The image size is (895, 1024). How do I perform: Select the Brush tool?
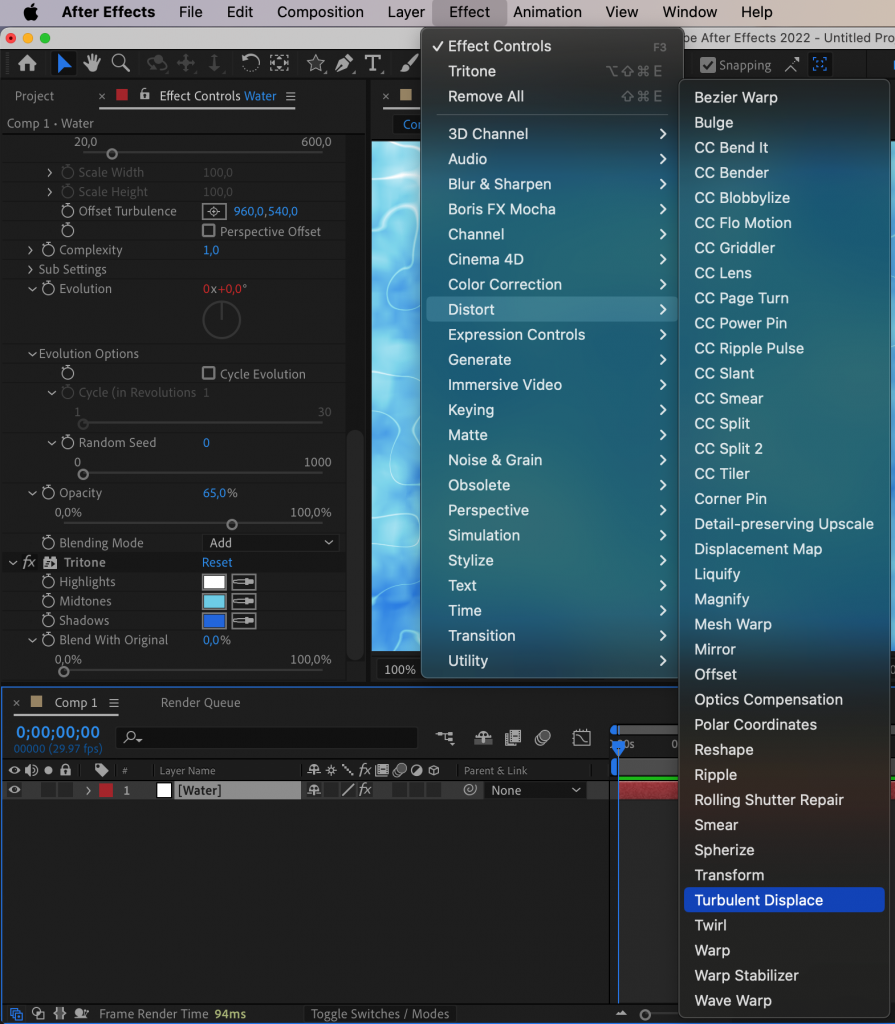tap(407, 64)
